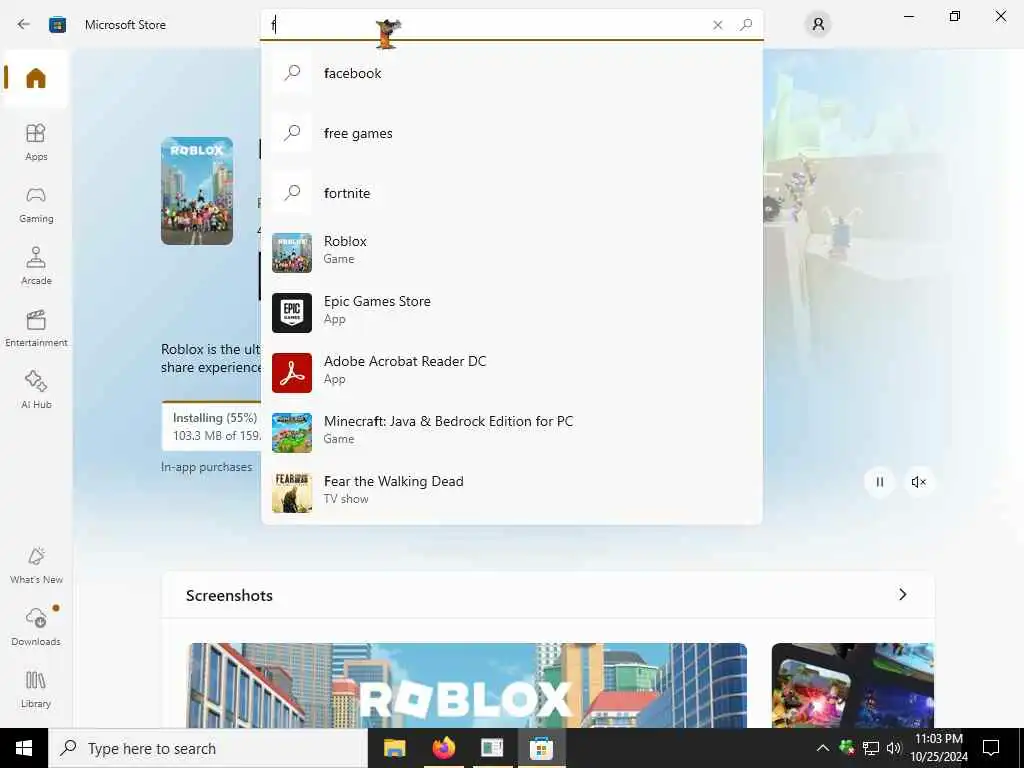Choose Minecraft Java & Bedrock Edition suggestion

pyautogui.click(x=511, y=433)
